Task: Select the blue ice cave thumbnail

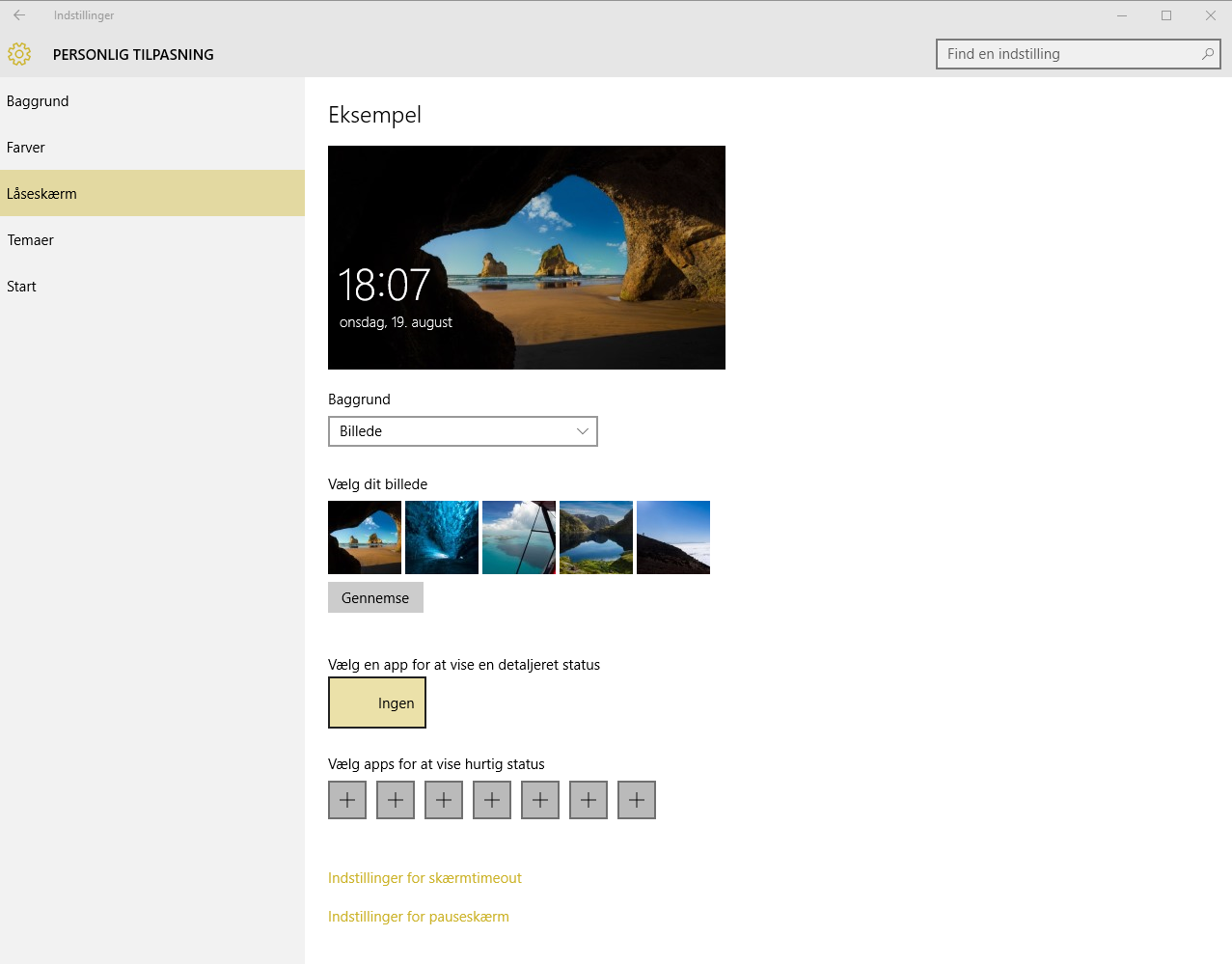Action: (442, 537)
